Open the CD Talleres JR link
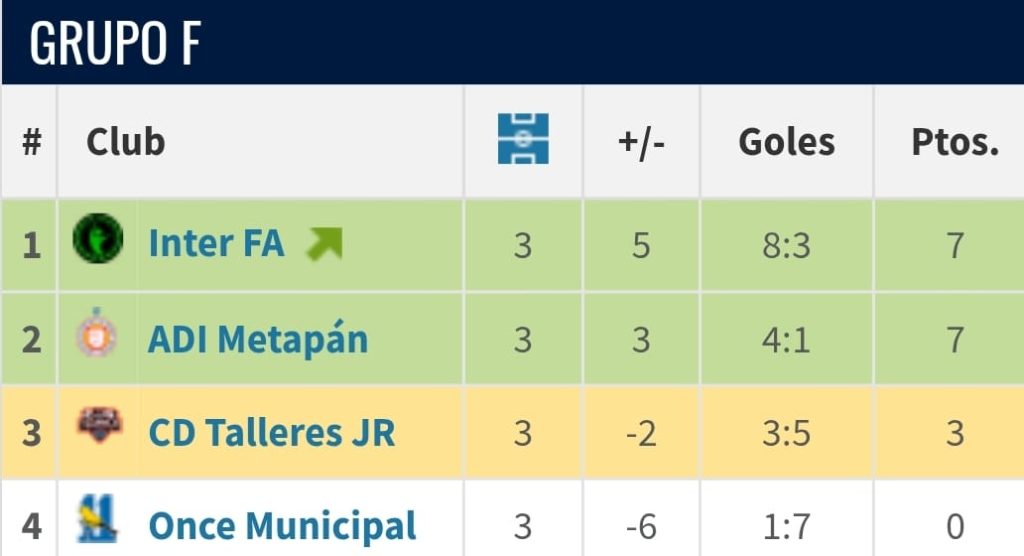The width and height of the screenshot is (1024, 556). [271, 433]
